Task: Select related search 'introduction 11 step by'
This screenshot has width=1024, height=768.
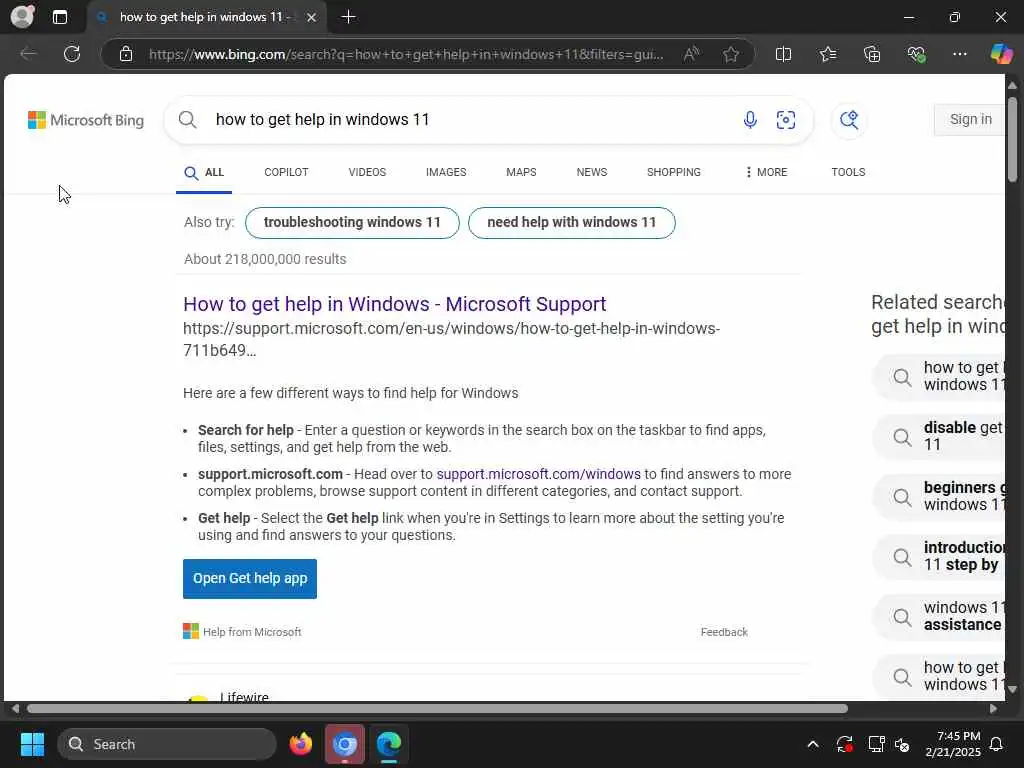Action: (x=939, y=556)
